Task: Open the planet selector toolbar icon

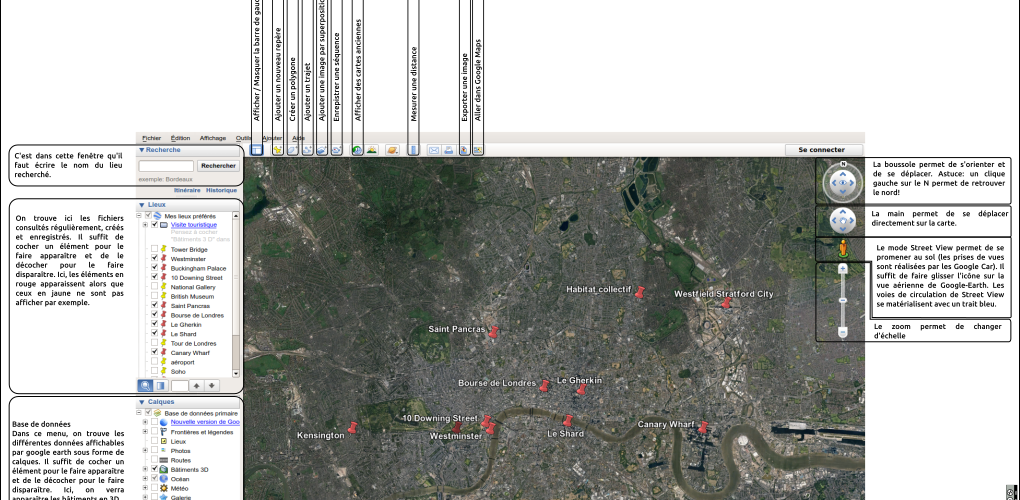Action: 392,150
